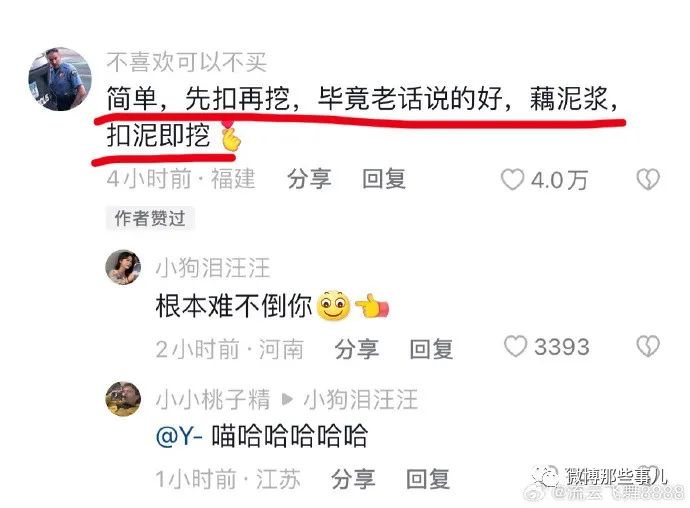Reply to the 江苏 comment by 小小桃子精
Screen dimensions: 690x508
click(428, 479)
